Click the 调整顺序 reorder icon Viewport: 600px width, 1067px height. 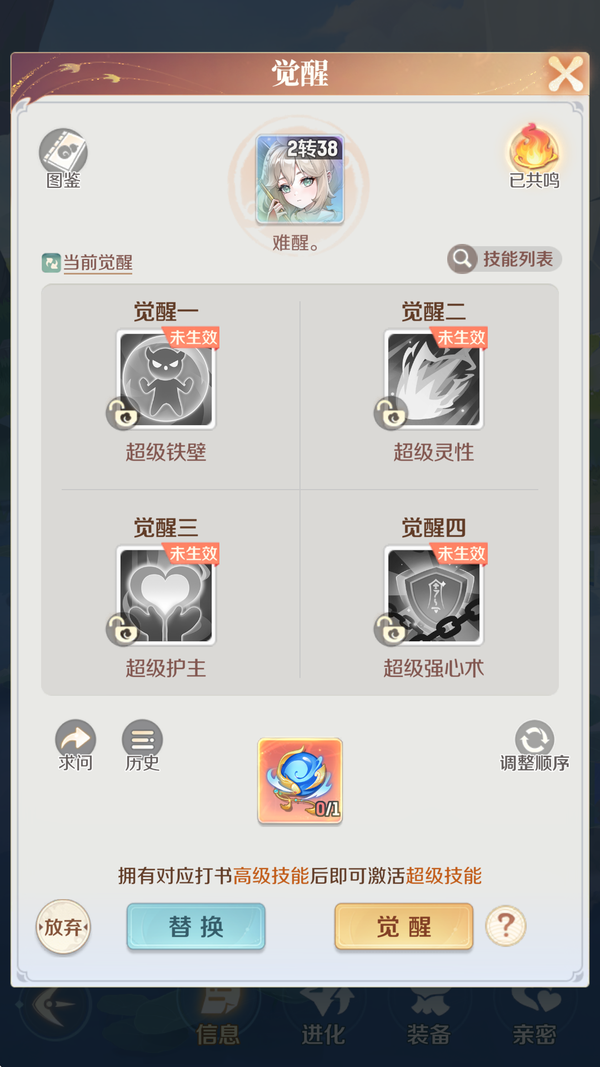point(535,739)
